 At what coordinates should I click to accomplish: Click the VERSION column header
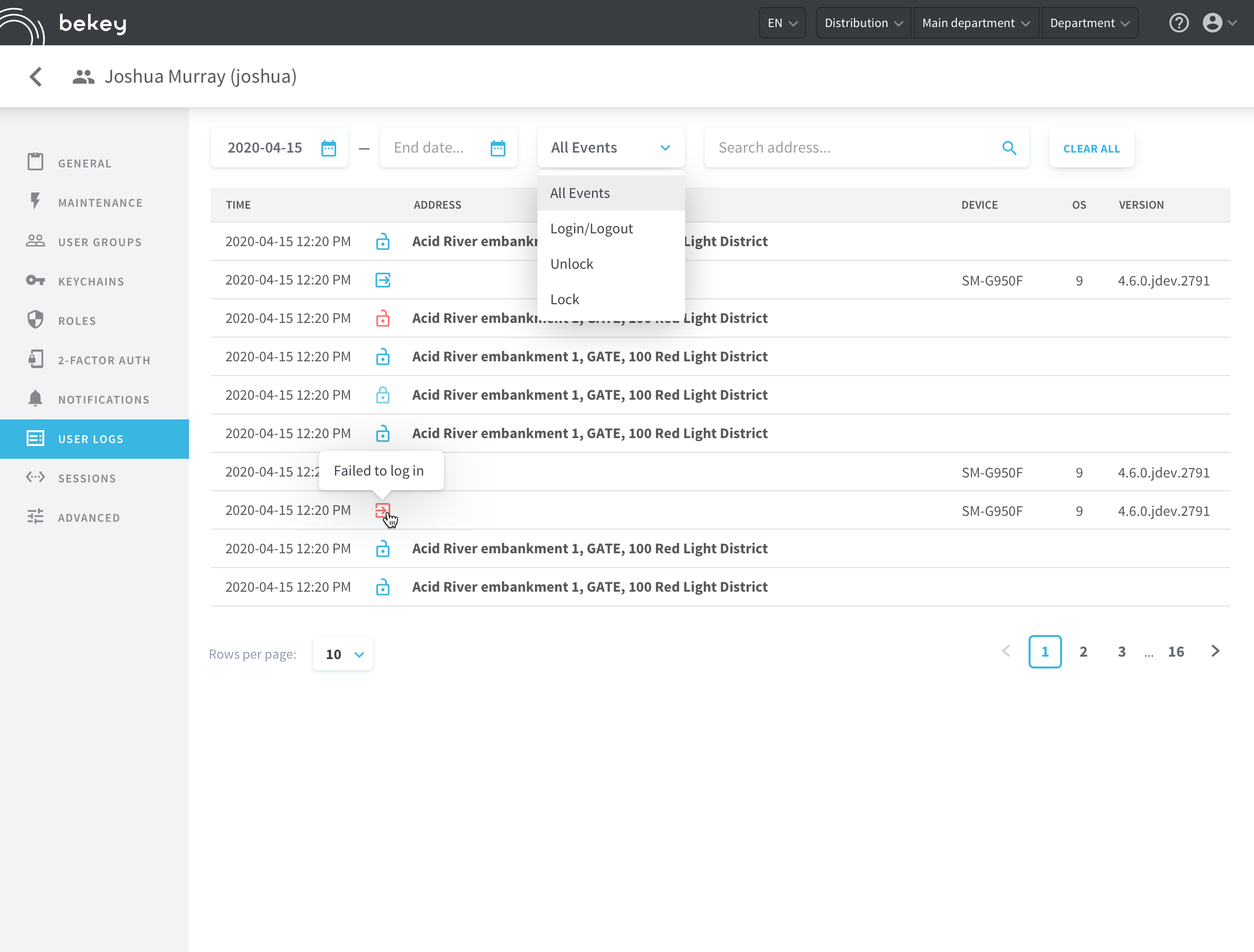[1141, 205]
